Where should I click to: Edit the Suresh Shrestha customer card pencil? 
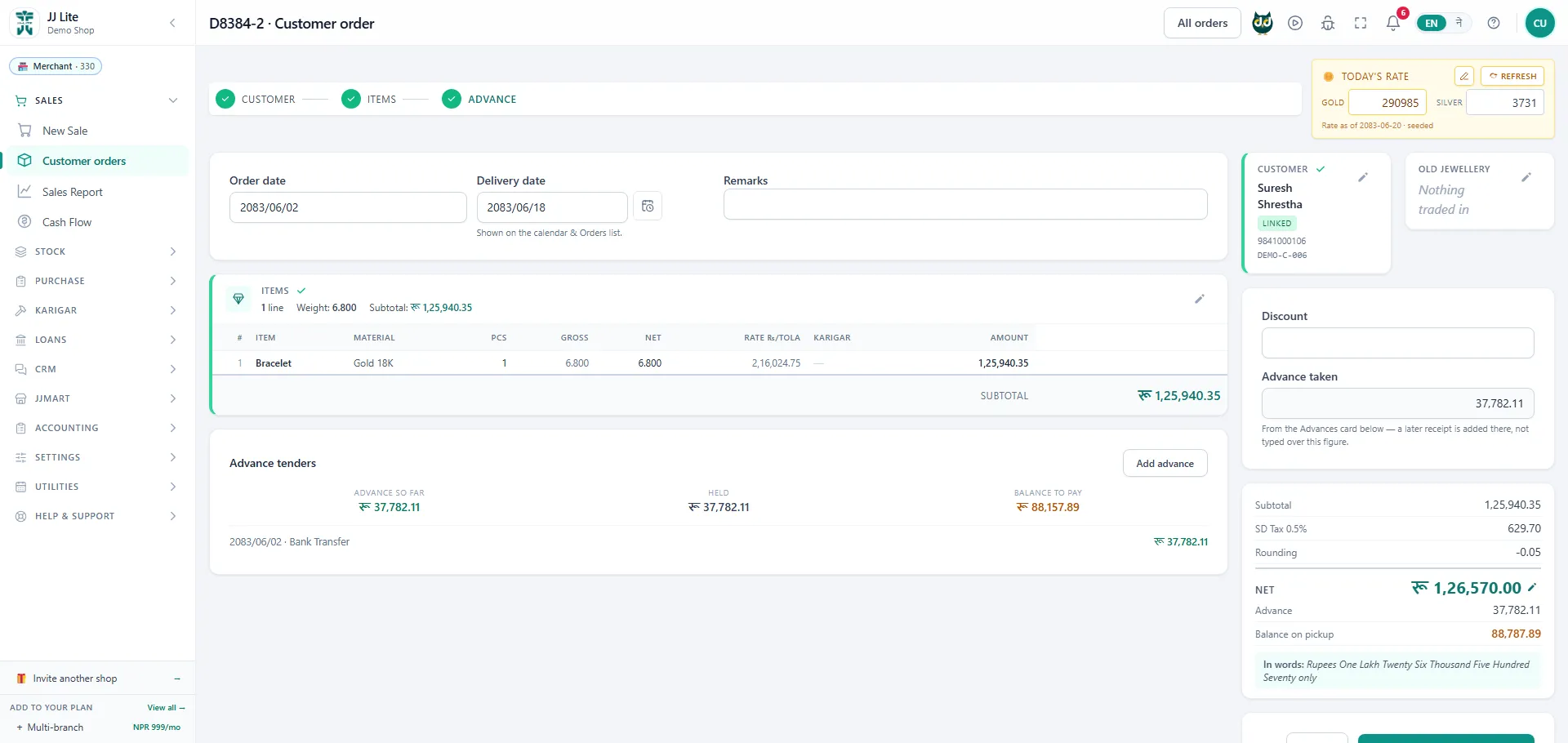[1363, 177]
